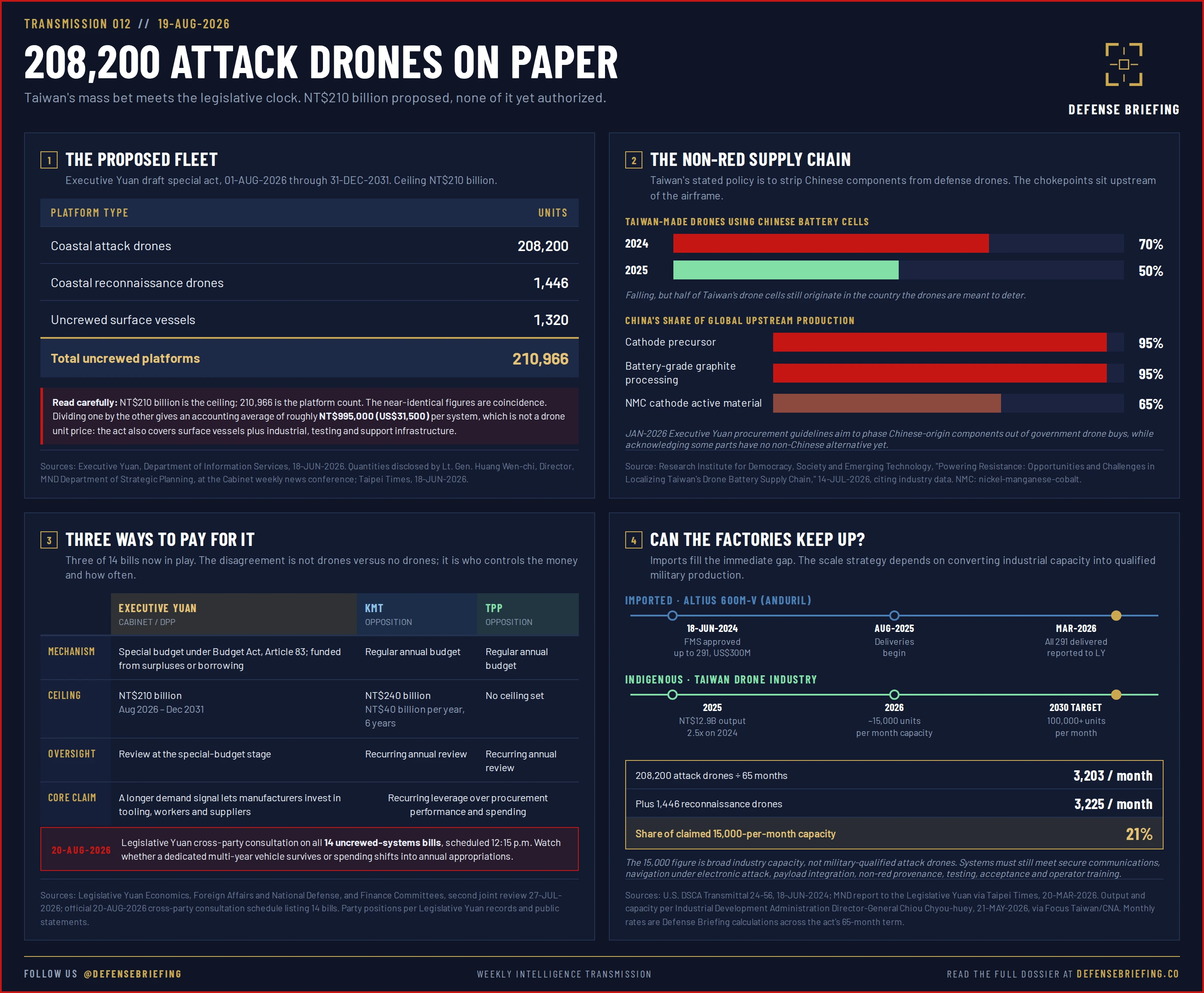
Task: Click the 2024 red 70% bar
Action: [831, 244]
